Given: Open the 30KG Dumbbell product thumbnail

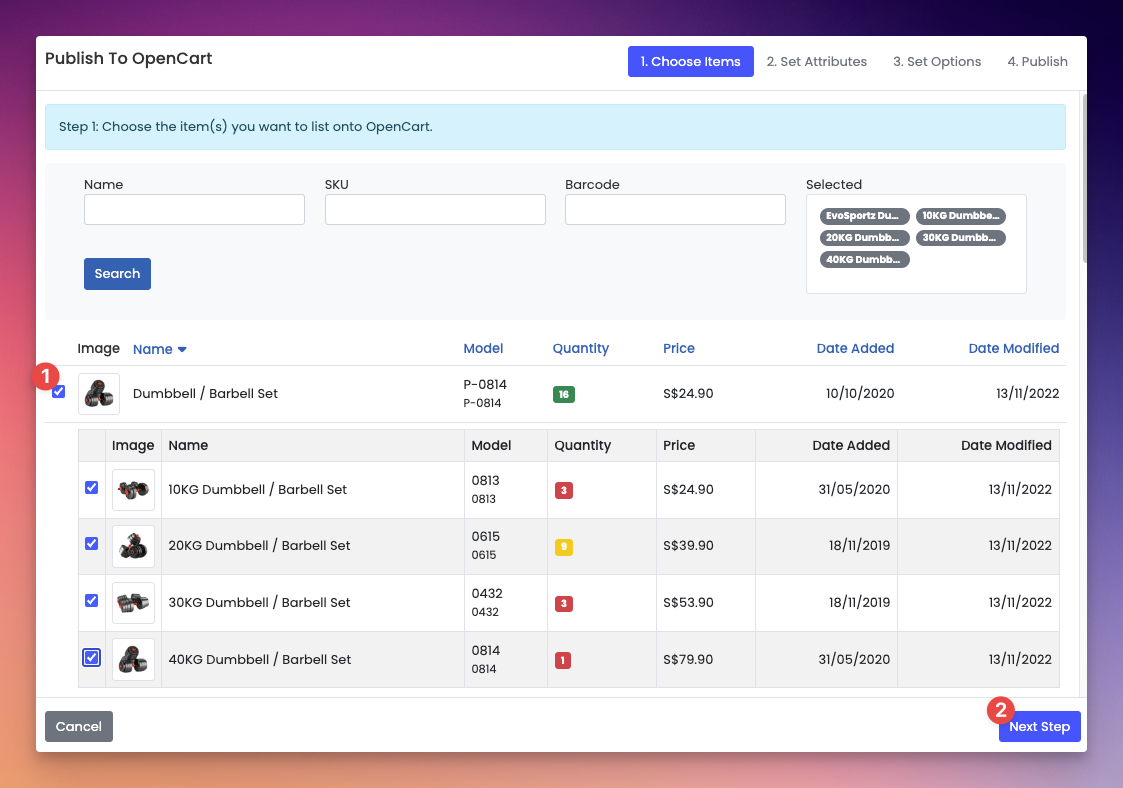Looking at the screenshot, I should tap(133, 603).
